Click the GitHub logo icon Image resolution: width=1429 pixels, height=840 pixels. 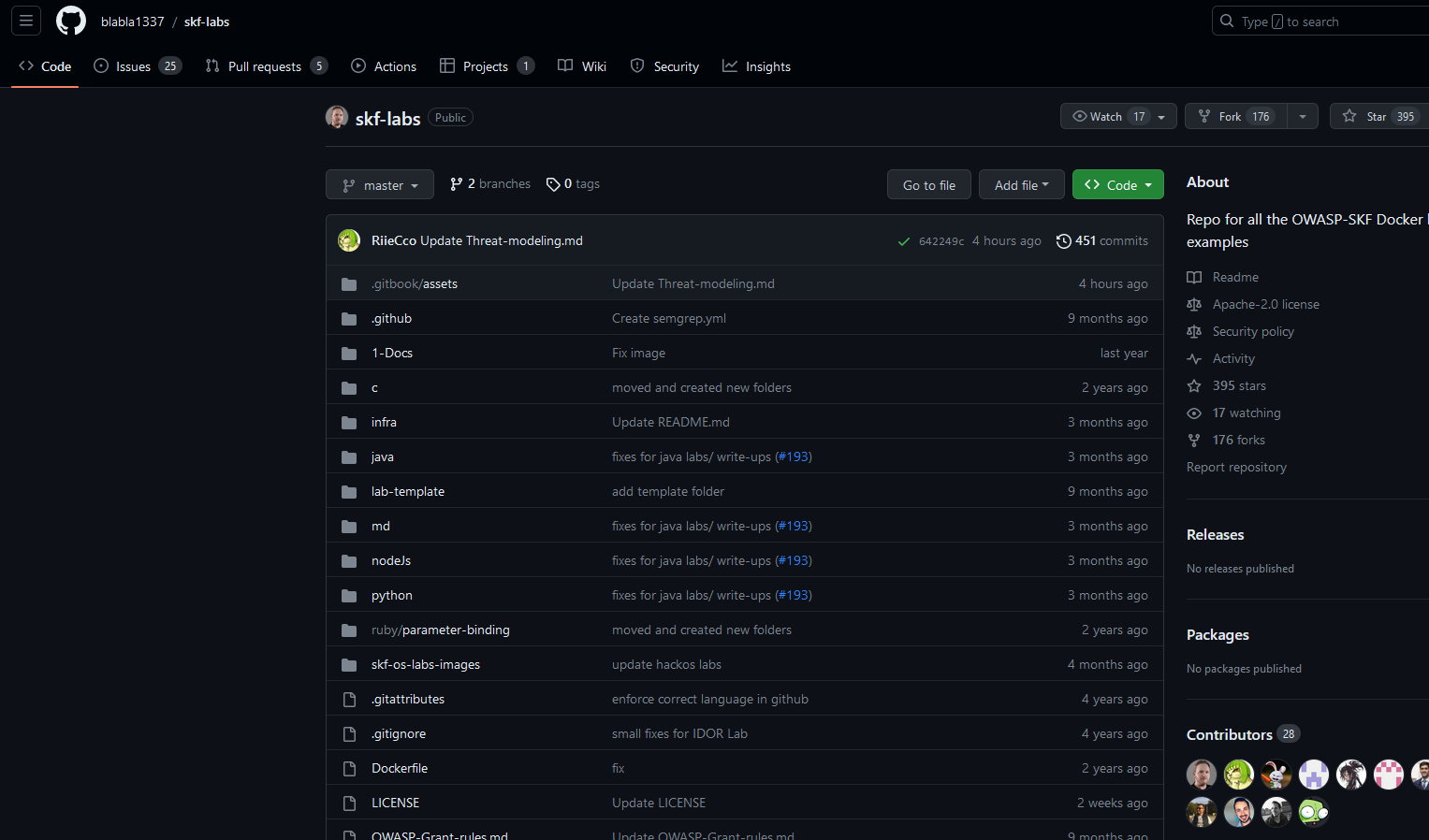coord(71,21)
